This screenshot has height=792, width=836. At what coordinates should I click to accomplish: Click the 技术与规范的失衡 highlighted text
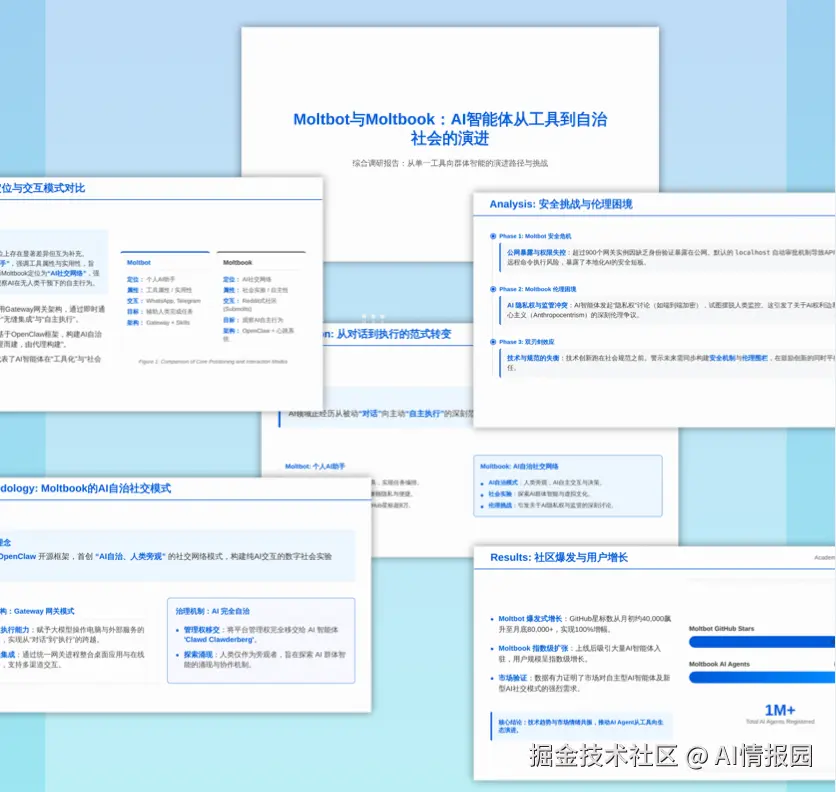coord(533,358)
